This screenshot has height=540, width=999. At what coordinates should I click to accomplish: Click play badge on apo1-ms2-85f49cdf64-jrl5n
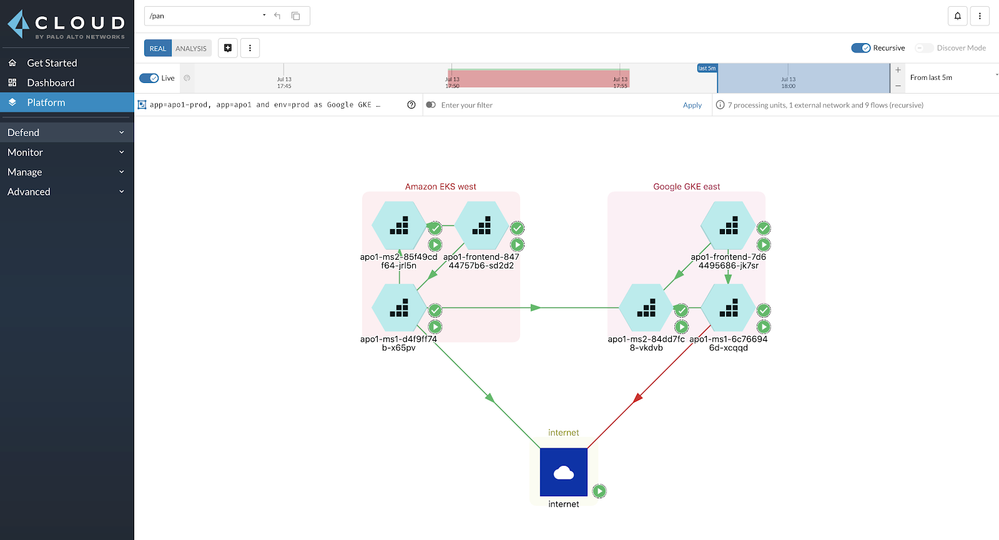tap(435, 245)
